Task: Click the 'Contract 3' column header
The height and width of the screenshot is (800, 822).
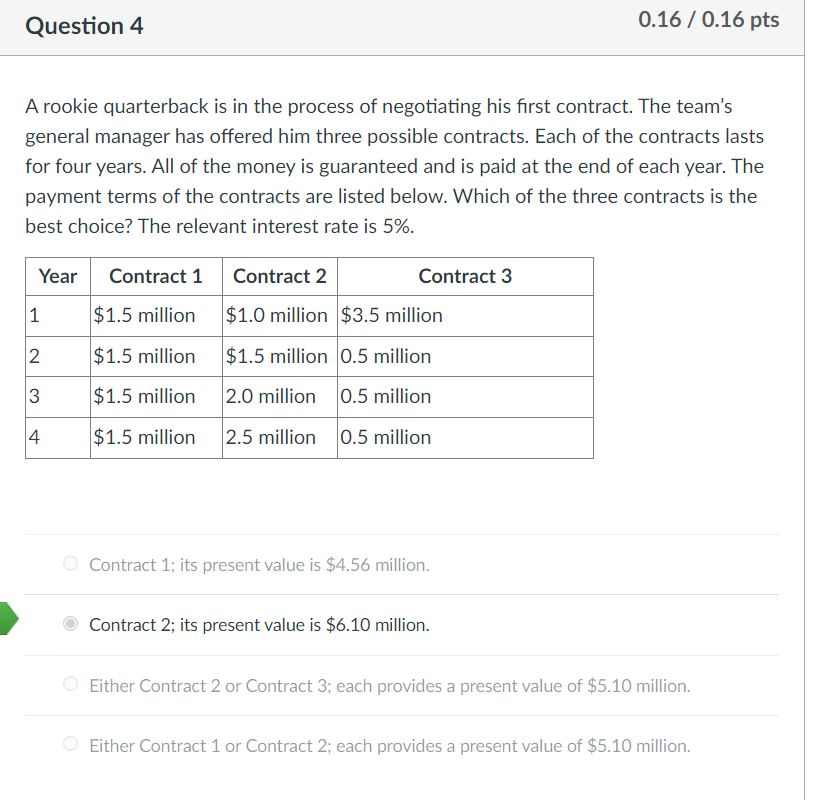Action: click(x=465, y=276)
